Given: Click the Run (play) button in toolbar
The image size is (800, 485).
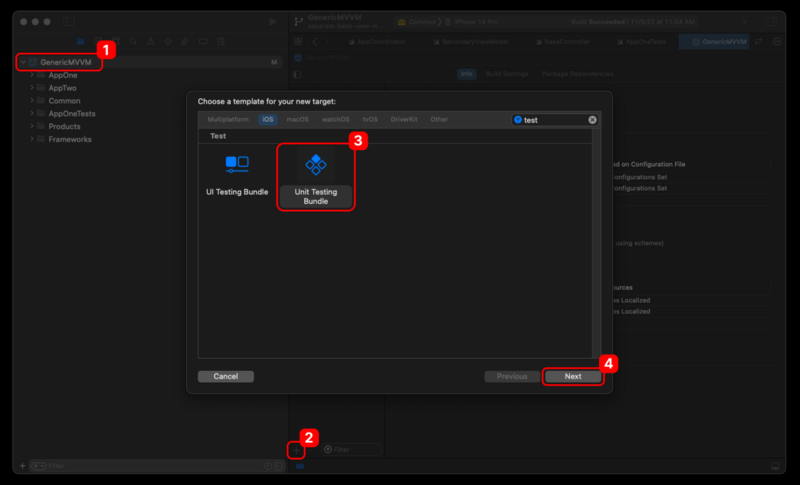Looking at the screenshot, I should coord(273,22).
